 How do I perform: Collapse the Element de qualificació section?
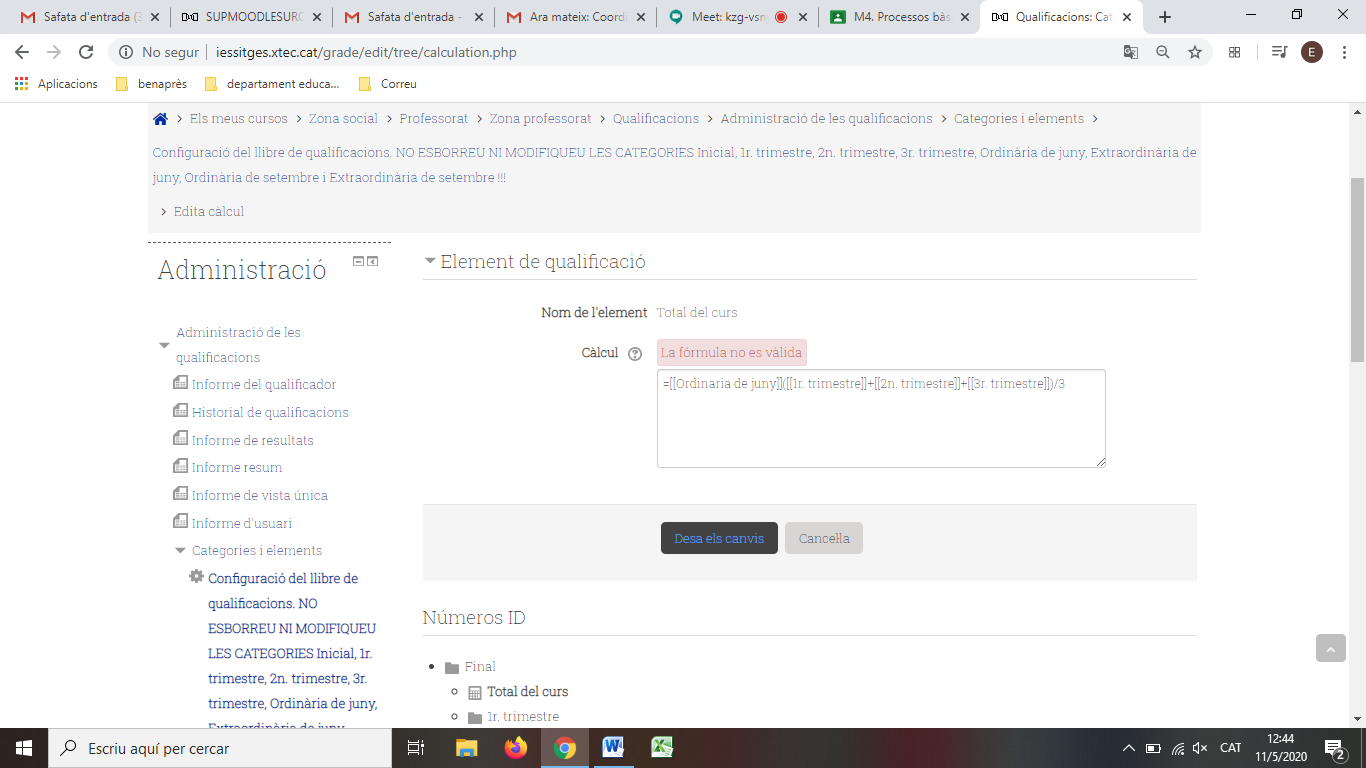pyautogui.click(x=431, y=261)
